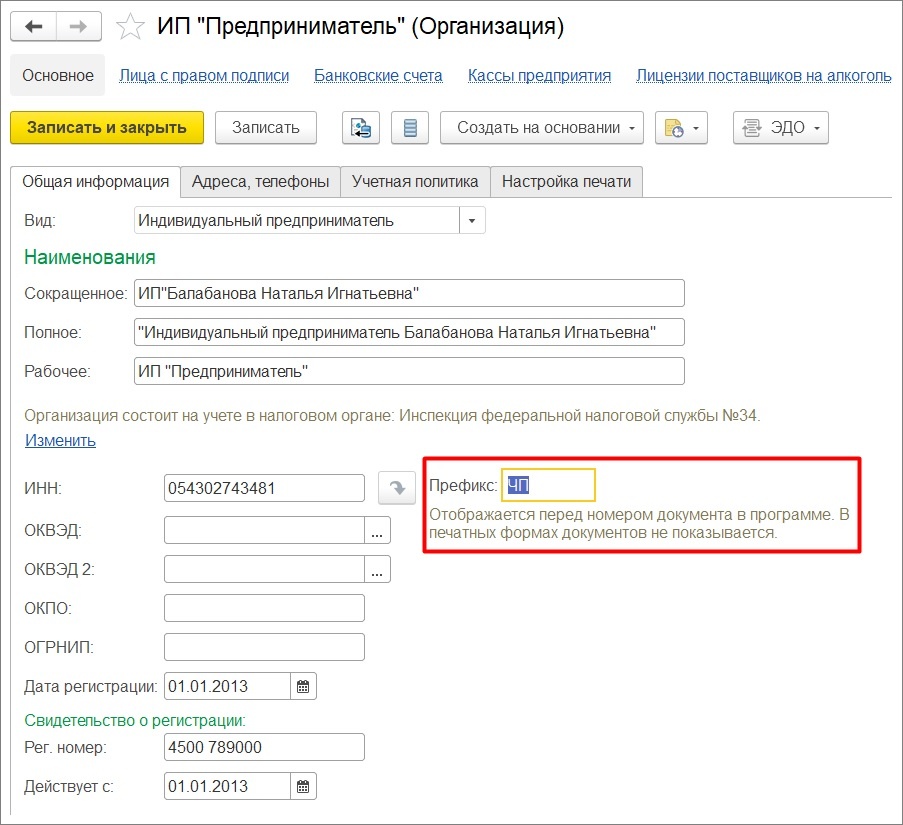Open the document-with-clock reports dropdown button
This screenshot has height=825, width=903.
tap(681, 127)
